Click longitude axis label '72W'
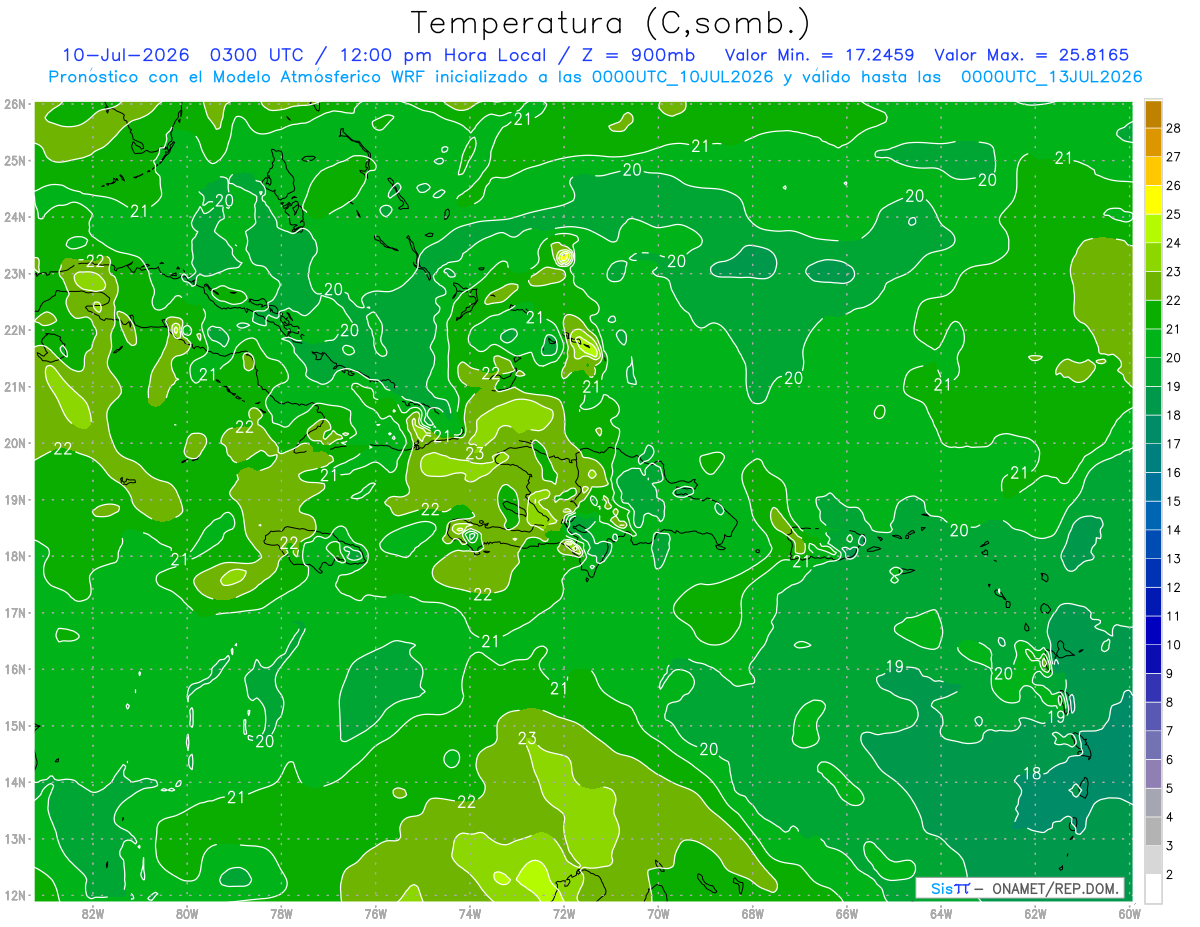Screen dimensions: 1200x927 (564, 912)
